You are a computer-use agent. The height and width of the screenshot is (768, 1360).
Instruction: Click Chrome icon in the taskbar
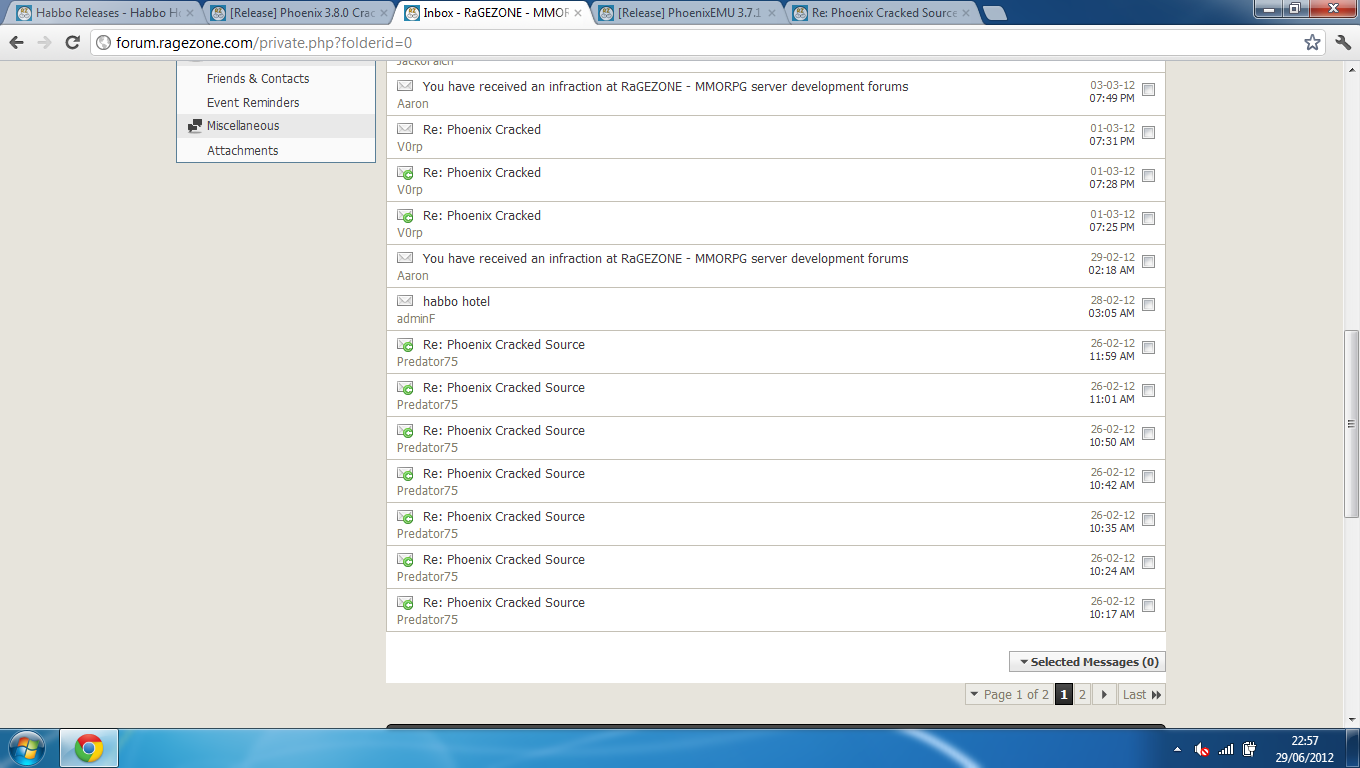point(89,748)
